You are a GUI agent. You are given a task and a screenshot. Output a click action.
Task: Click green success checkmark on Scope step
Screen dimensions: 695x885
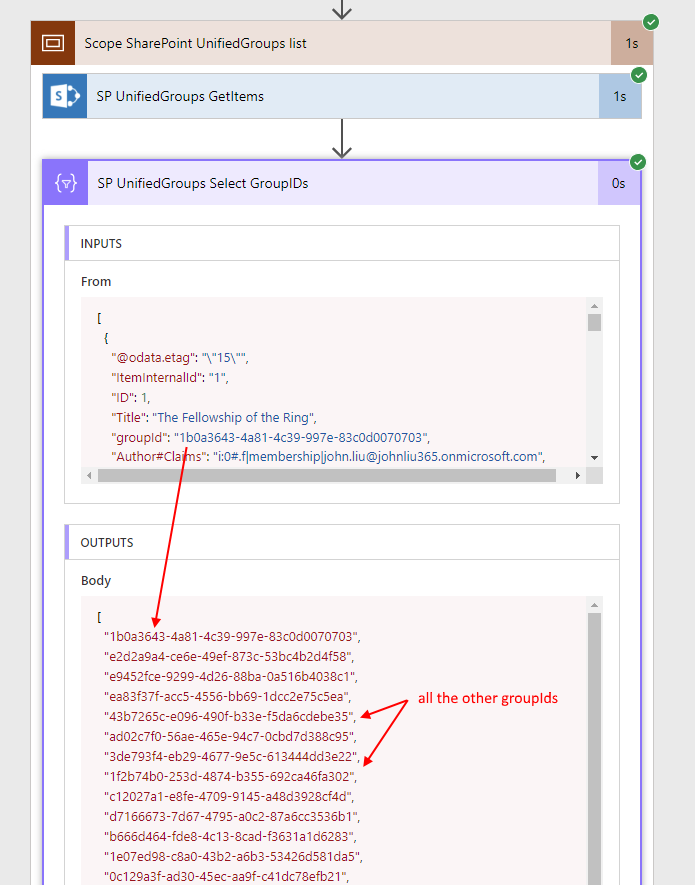651,21
